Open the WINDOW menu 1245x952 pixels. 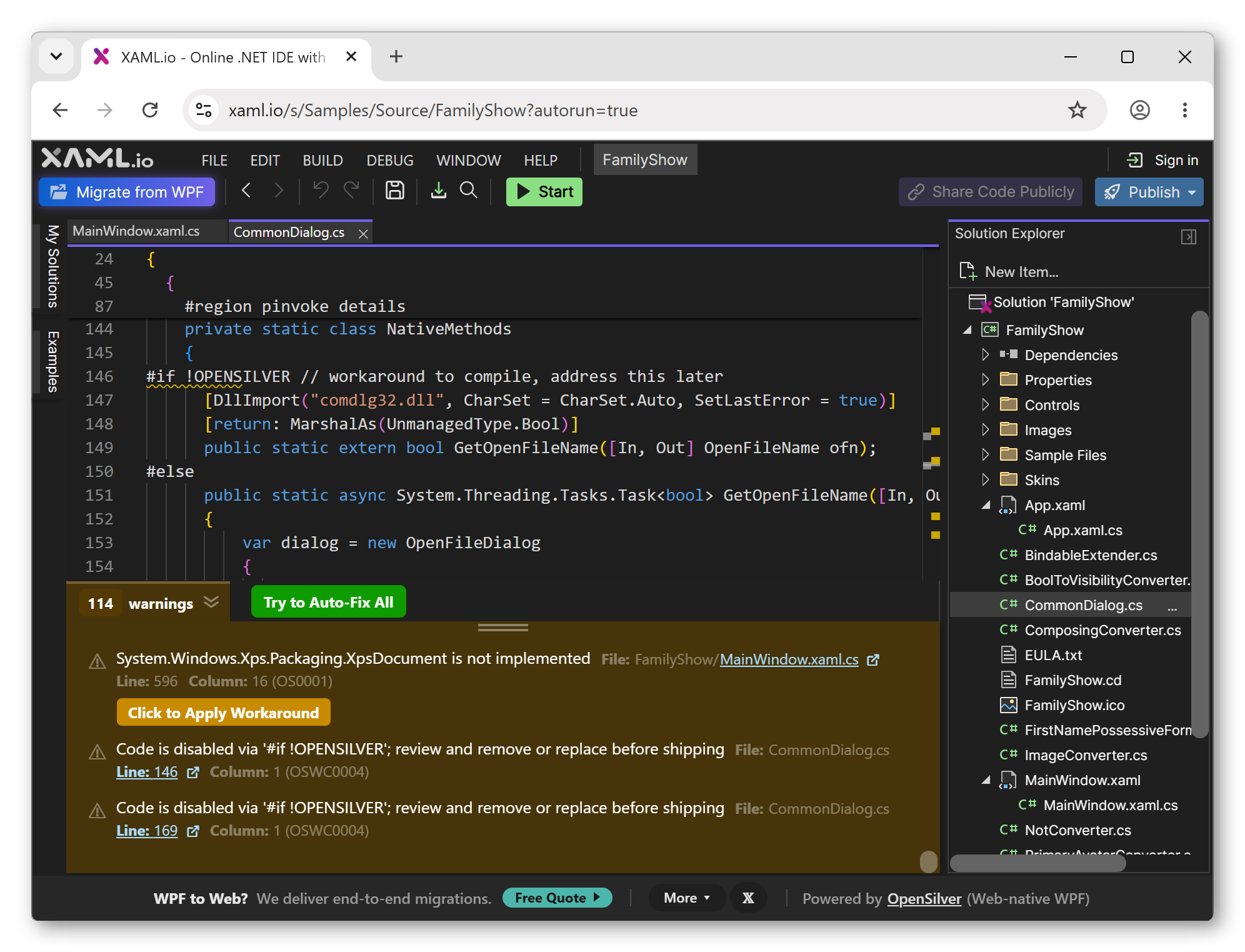coord(469,161)
